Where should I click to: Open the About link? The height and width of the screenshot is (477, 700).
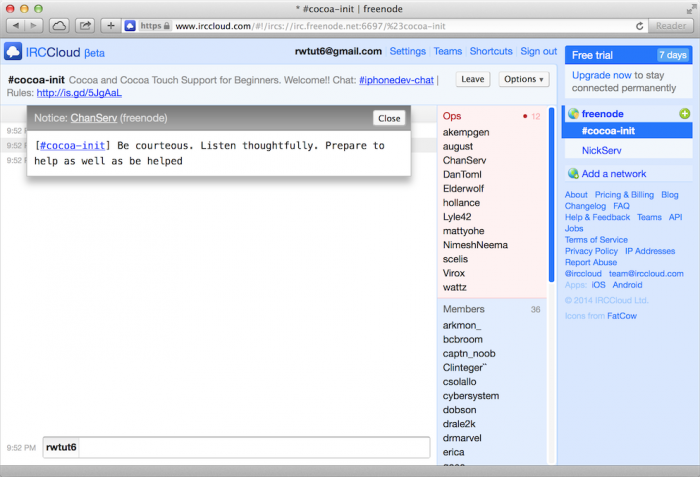pyautogui.click(x=576, y=195)
